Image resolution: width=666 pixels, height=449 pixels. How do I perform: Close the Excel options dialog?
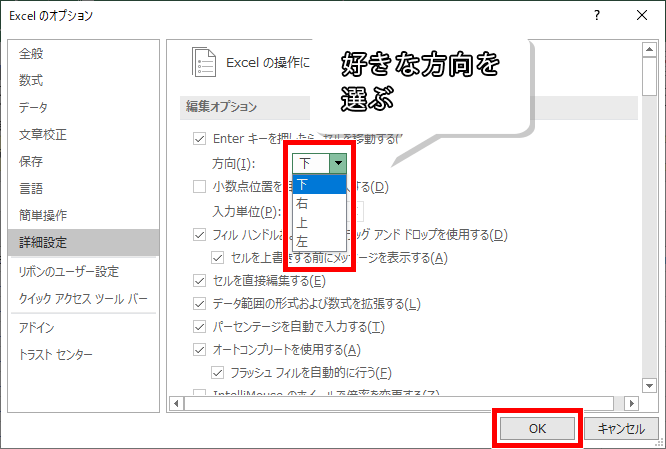[642, 16]
